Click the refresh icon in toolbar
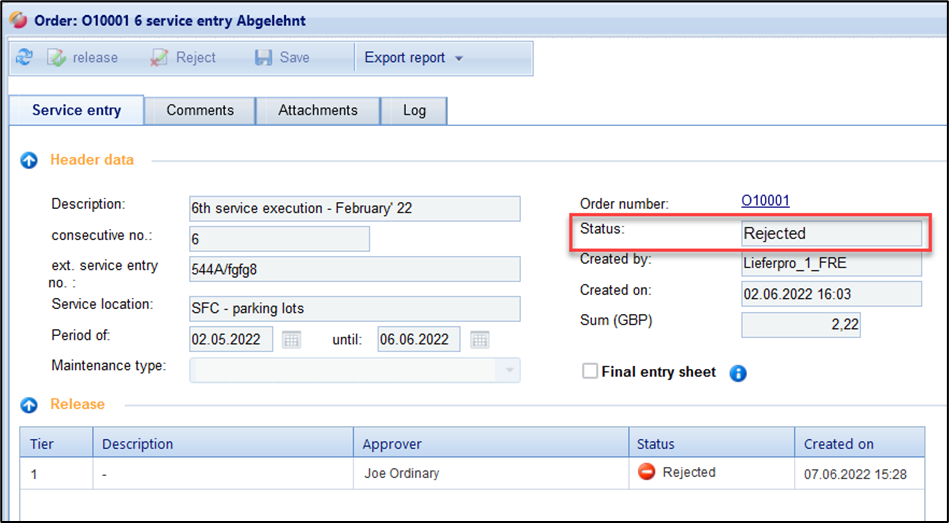The image size is (949, 523). (23, 58)
